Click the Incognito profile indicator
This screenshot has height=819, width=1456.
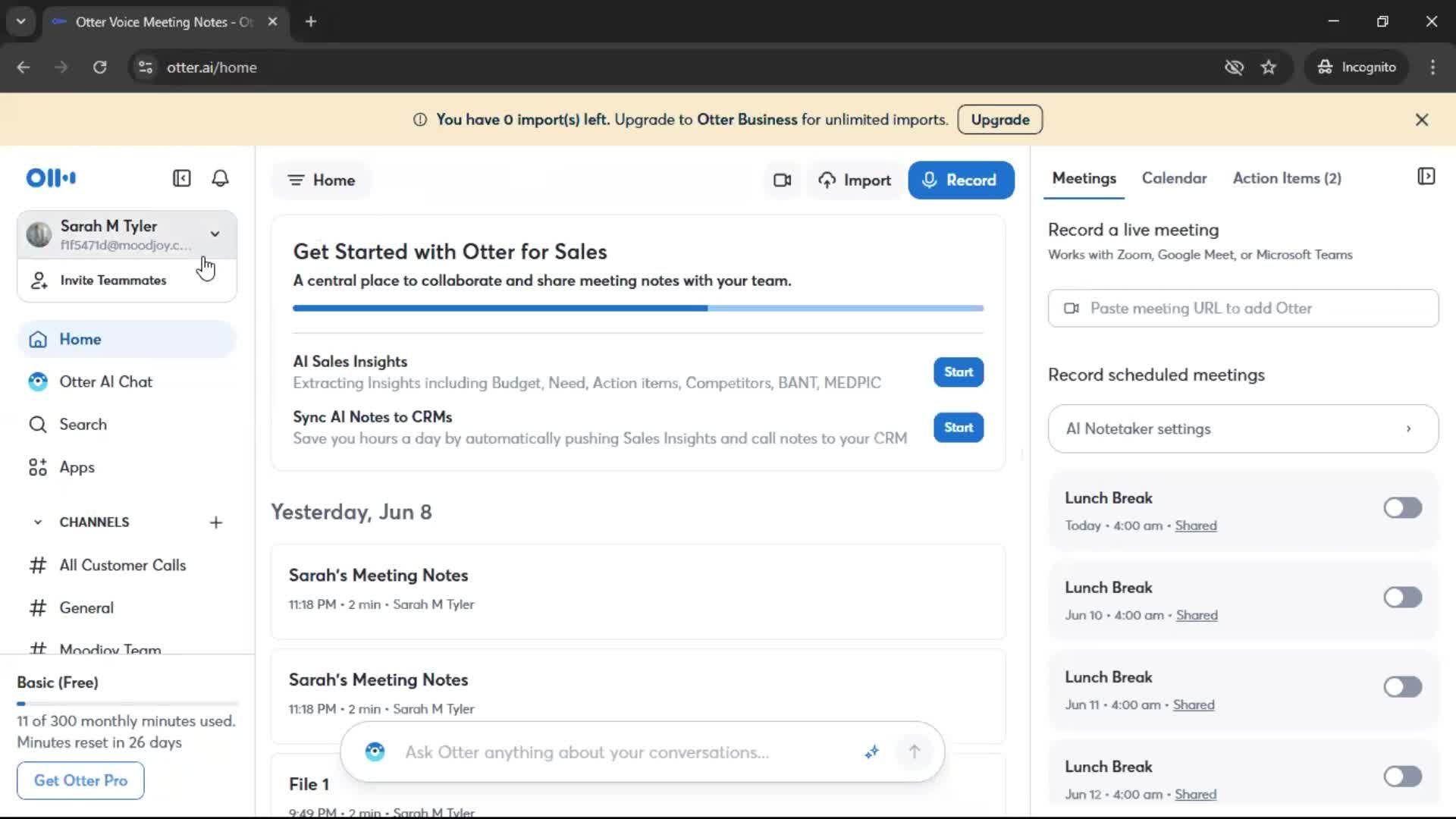pos(1357,67)
